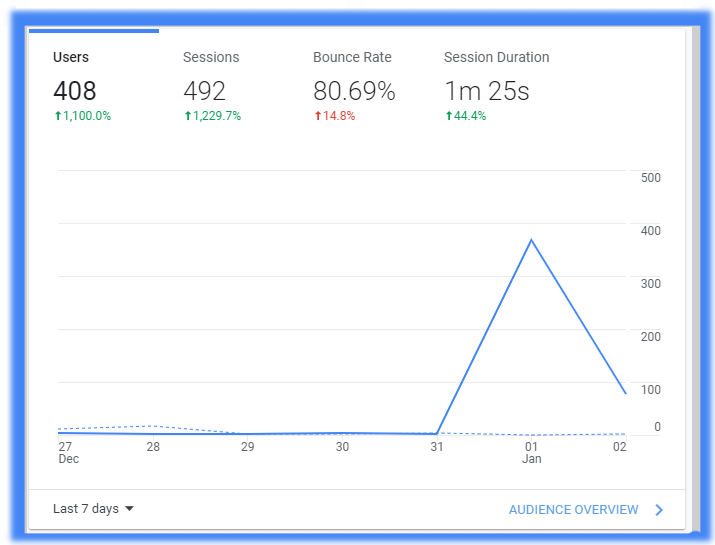715x545 pixels.
Task: Click the 1,229.7% sessions change percentage
Action: (x=217, y=116)
